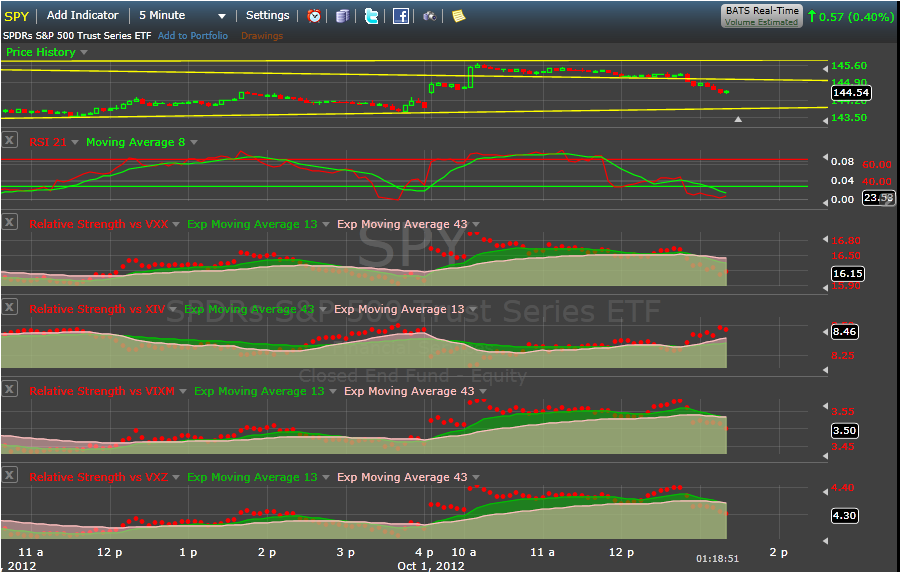Click the 4 p time axis label

tap(424, 552)
